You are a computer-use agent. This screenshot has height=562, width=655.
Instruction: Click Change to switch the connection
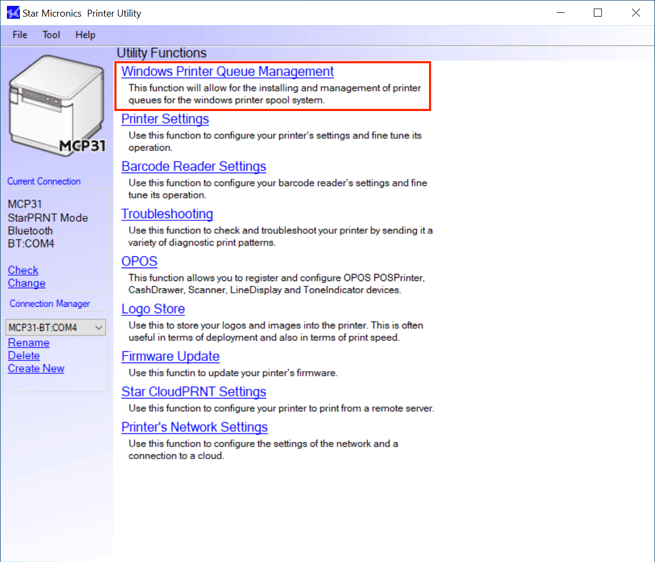point(26,283)
